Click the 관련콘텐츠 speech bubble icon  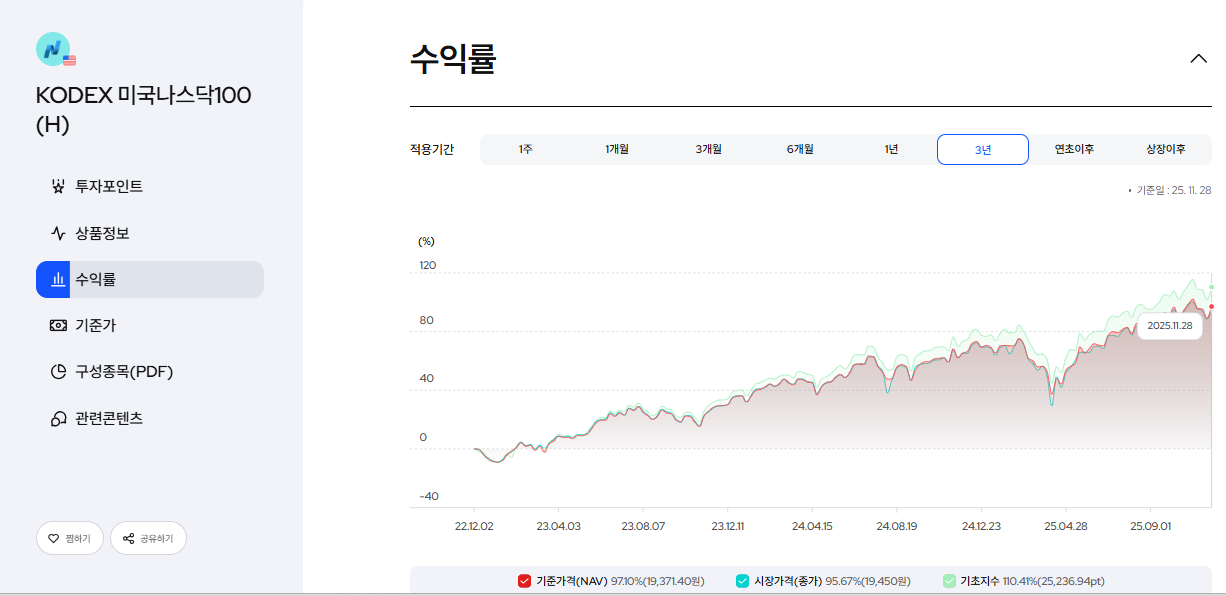[x=58, y=418]
